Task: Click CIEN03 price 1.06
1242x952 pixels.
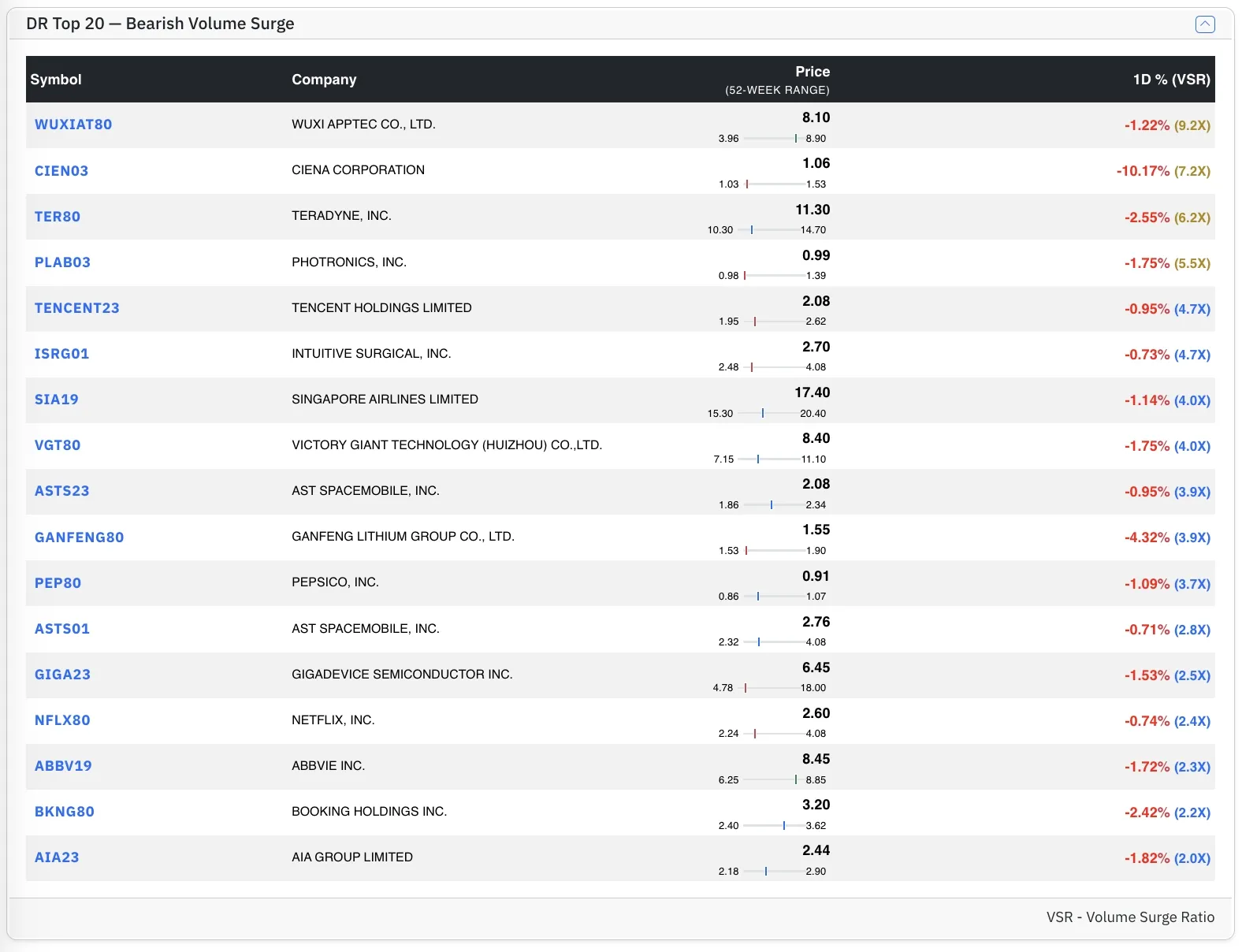Action: [x=816, y=163]
